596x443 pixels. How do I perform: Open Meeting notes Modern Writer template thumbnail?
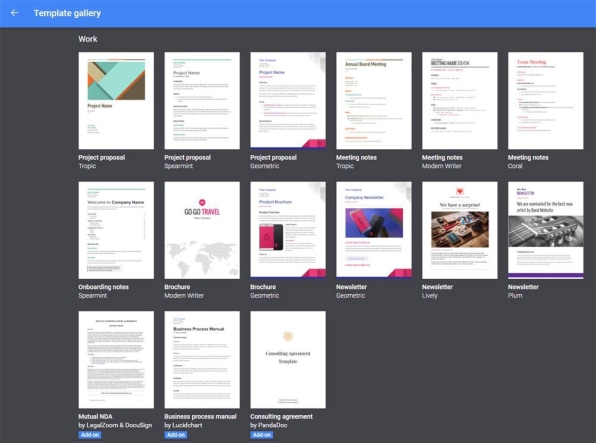pos(460,100)
